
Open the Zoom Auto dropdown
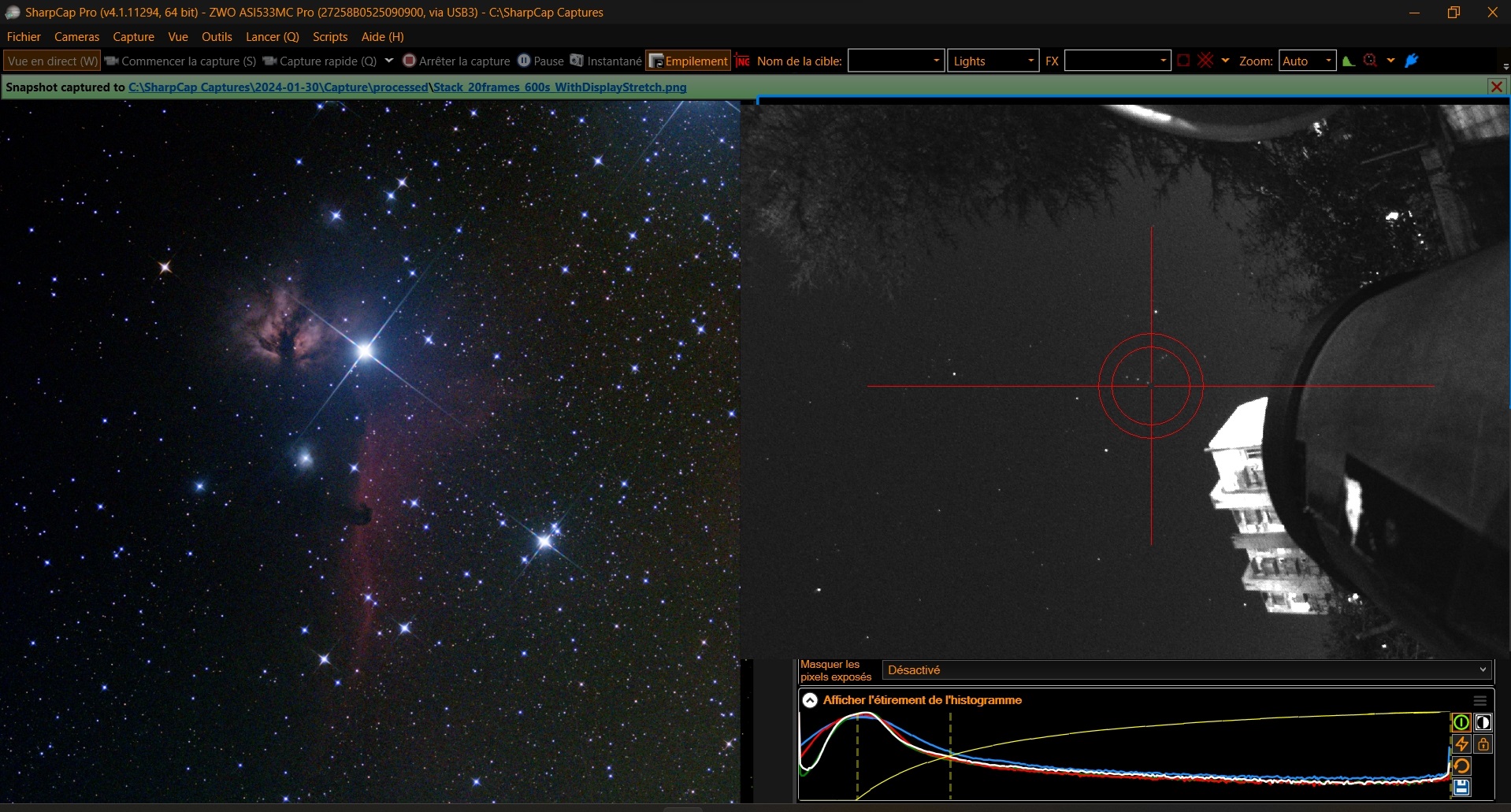[1307, 61]
